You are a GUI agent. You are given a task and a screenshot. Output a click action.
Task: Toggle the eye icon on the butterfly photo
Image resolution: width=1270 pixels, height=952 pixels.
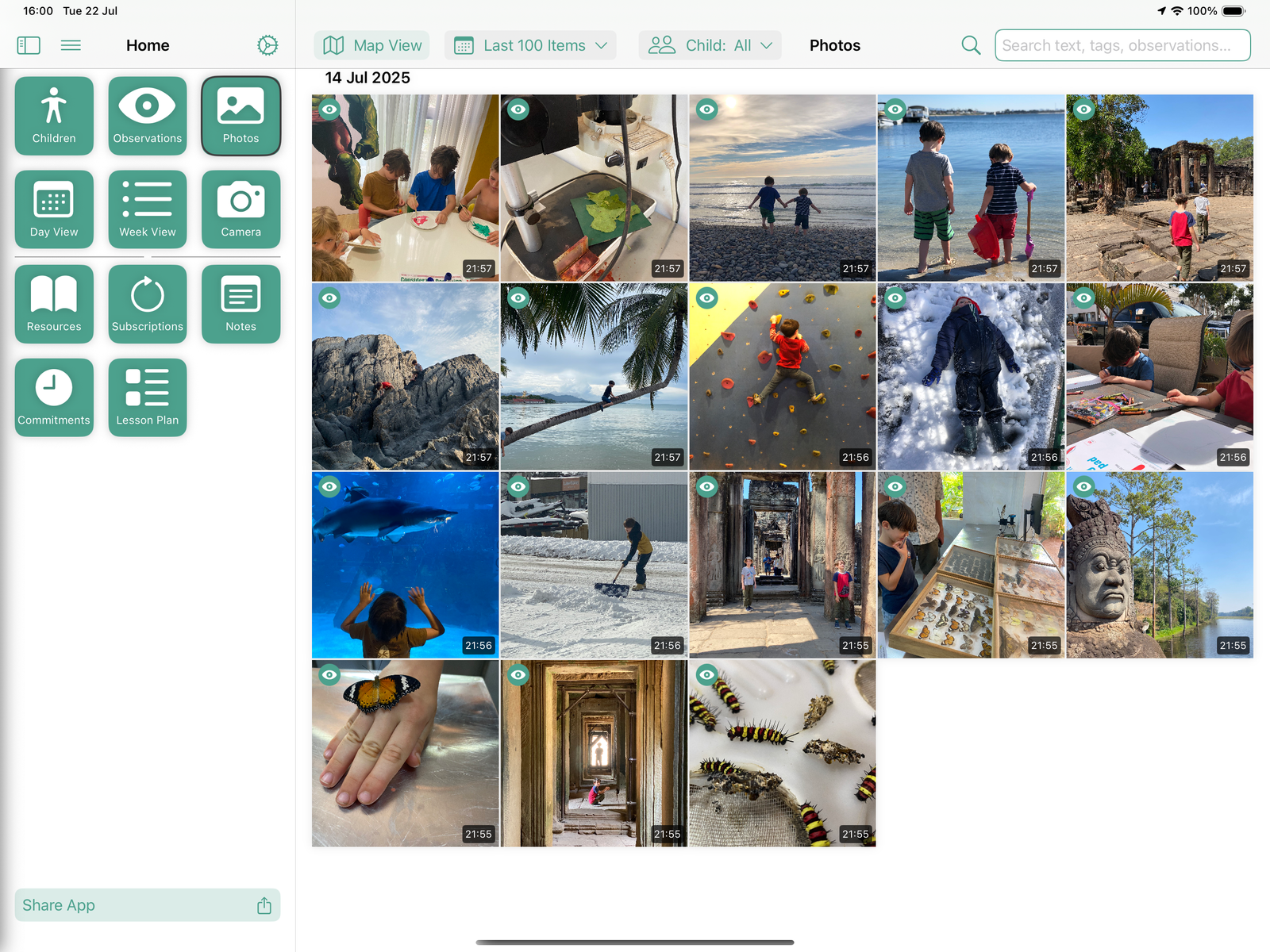click(329, 675)
